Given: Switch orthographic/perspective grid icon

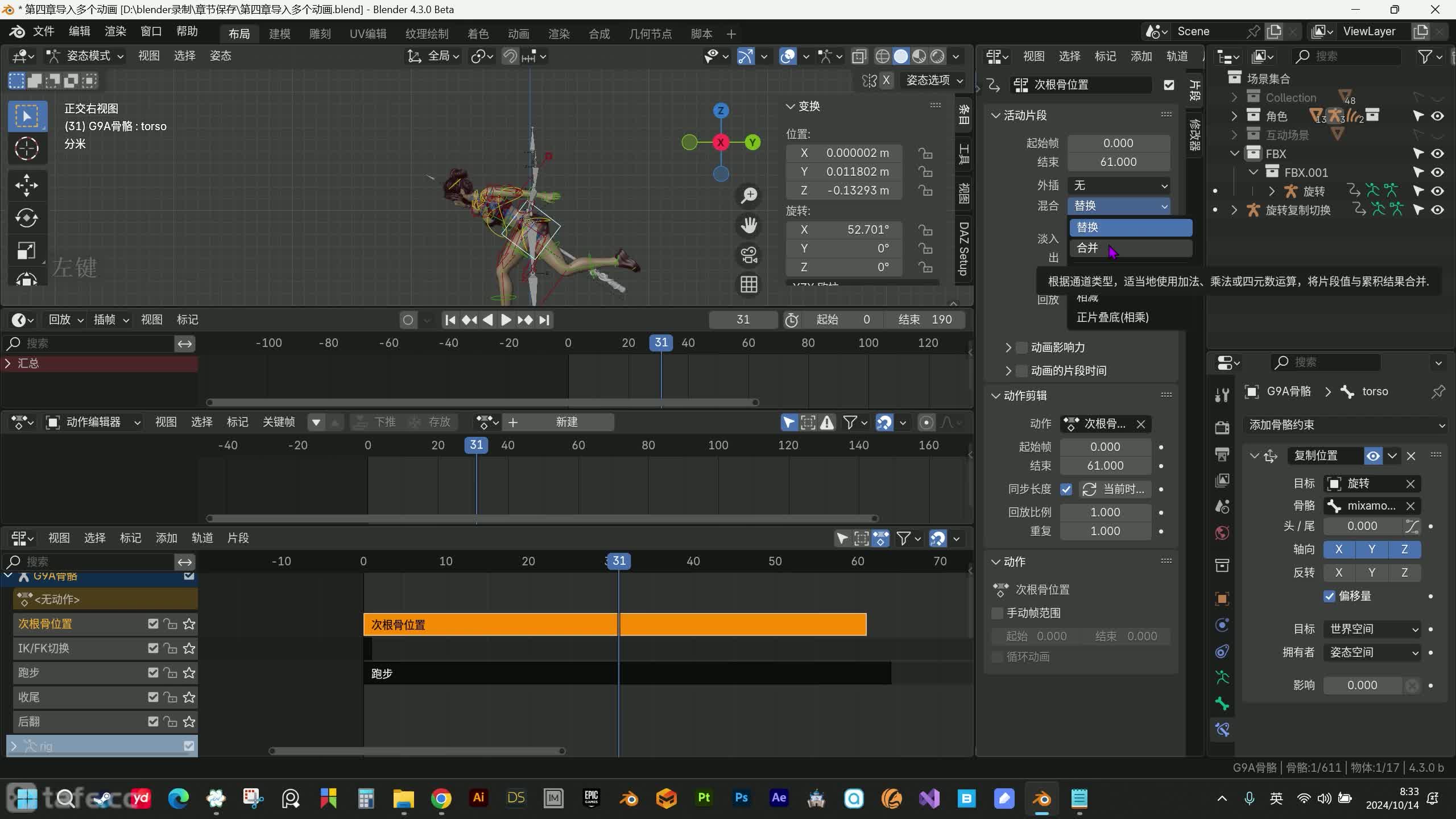Looking at the screenshot, I should coord(748,284).
